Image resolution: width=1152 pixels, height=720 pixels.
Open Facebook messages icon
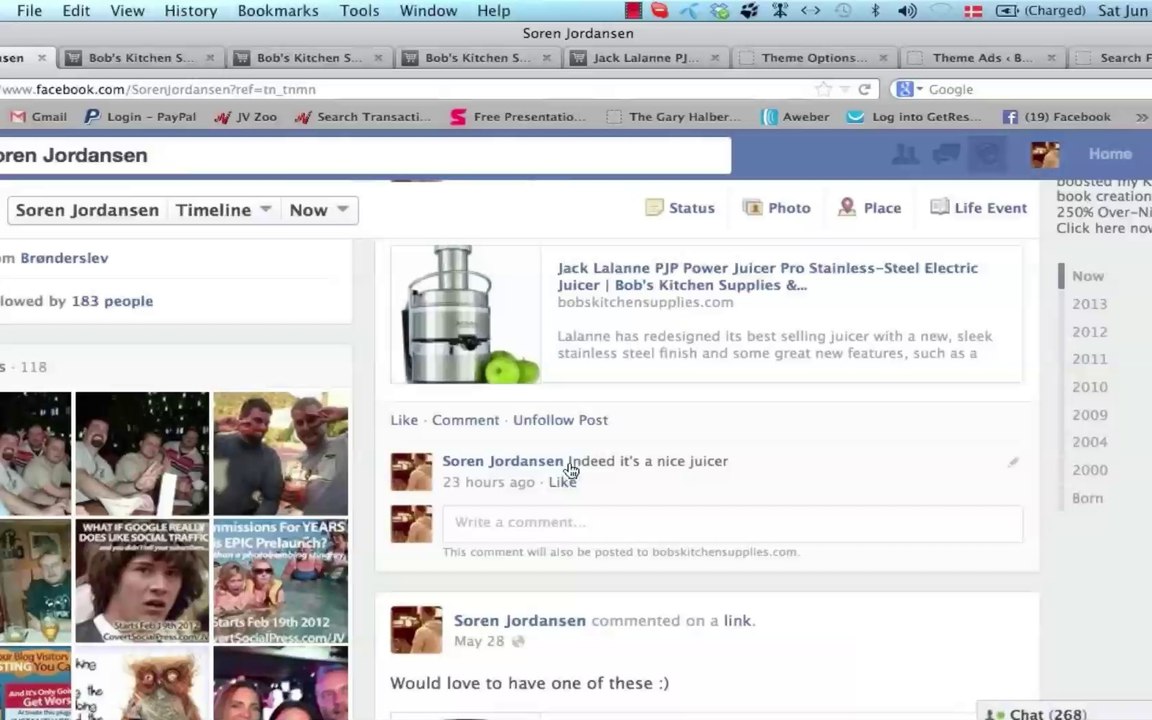click(946, 154)
